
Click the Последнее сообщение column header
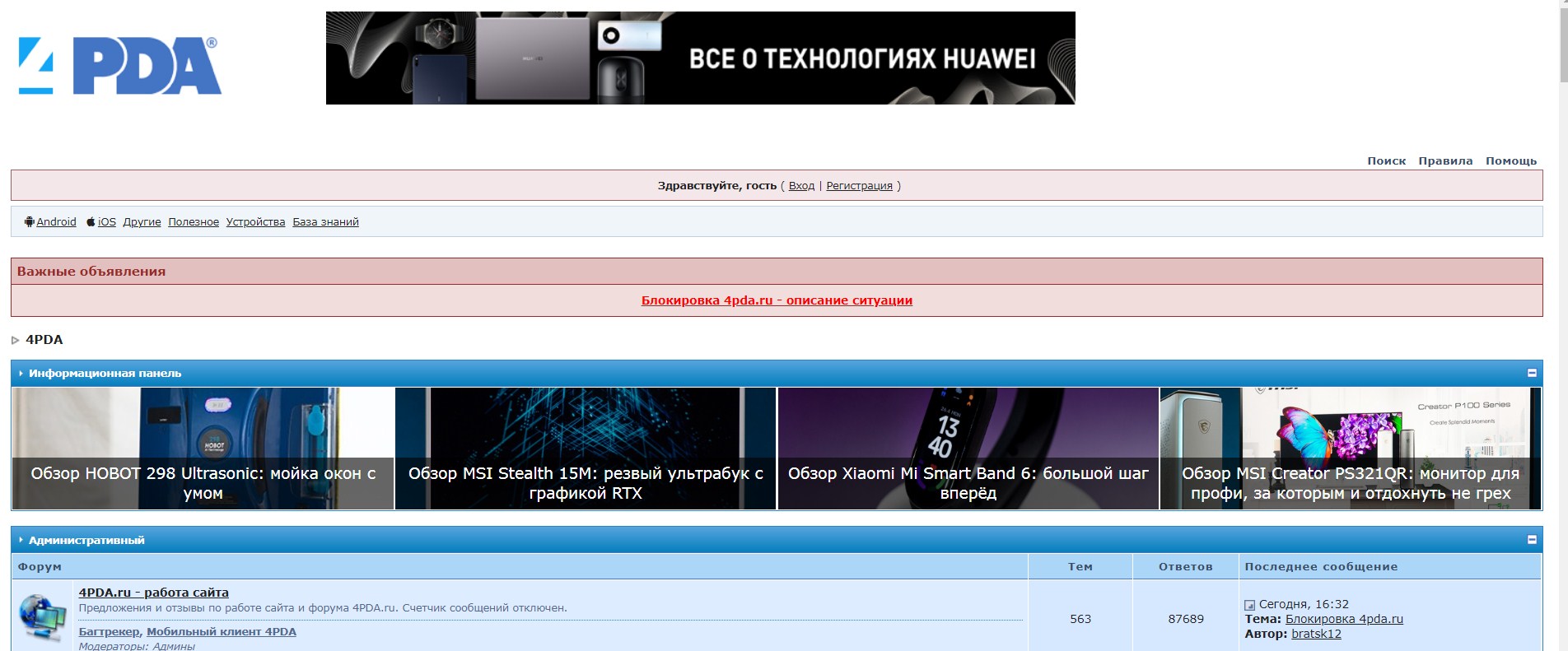pos(1321,566)
